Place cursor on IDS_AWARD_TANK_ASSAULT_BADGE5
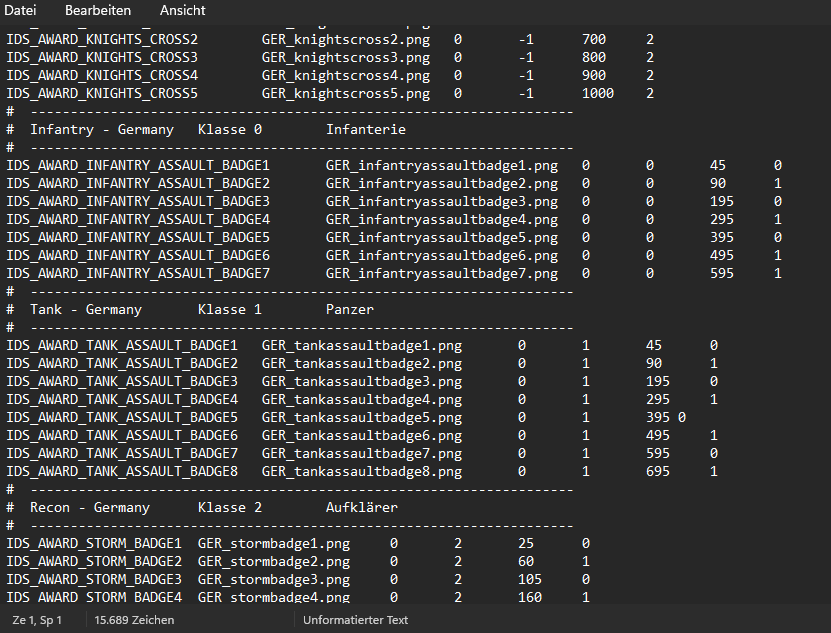This screenshot has width=831, height=633. pyautogui.click(x=122, y=418)
